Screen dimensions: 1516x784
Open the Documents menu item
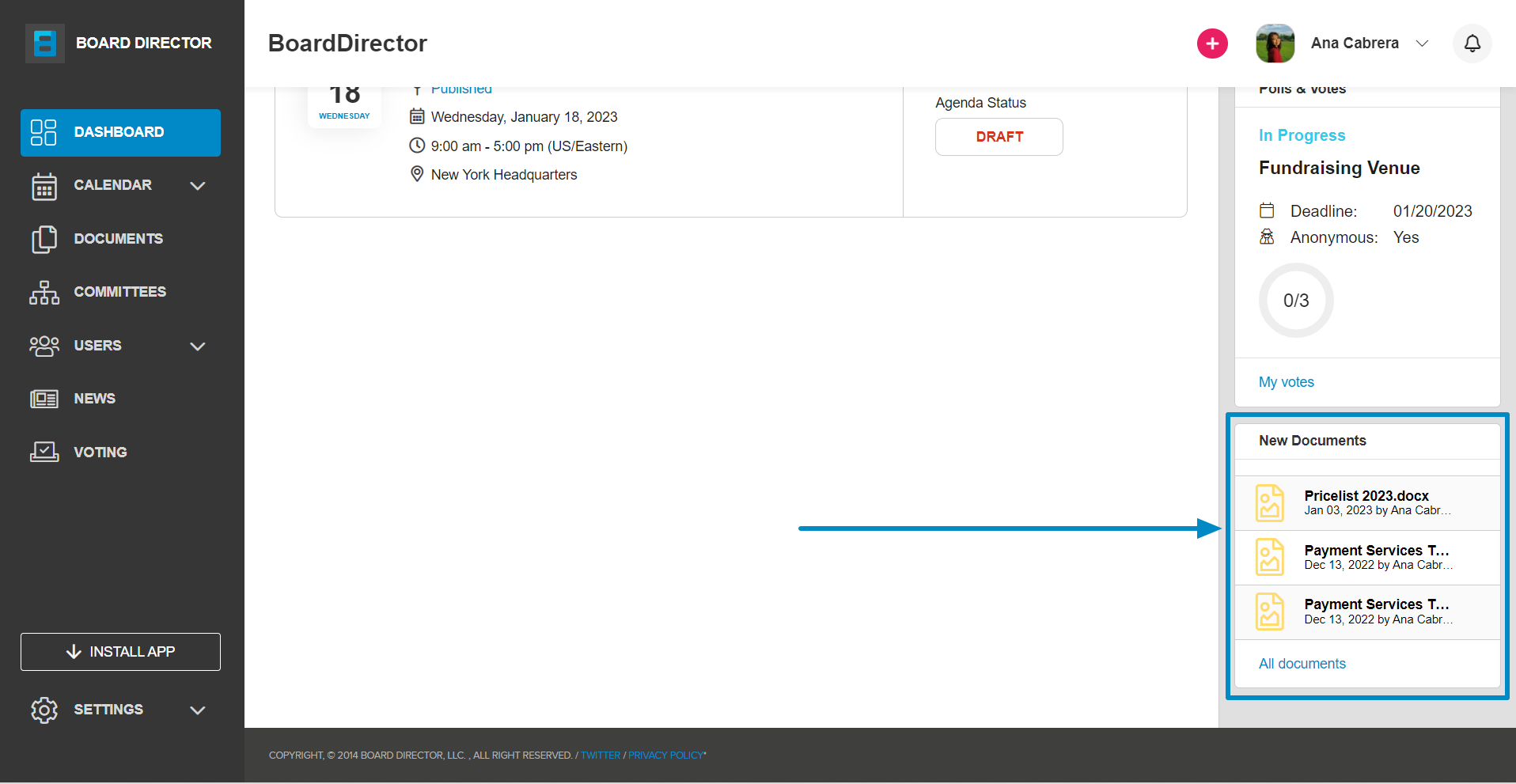coord(120,239)
